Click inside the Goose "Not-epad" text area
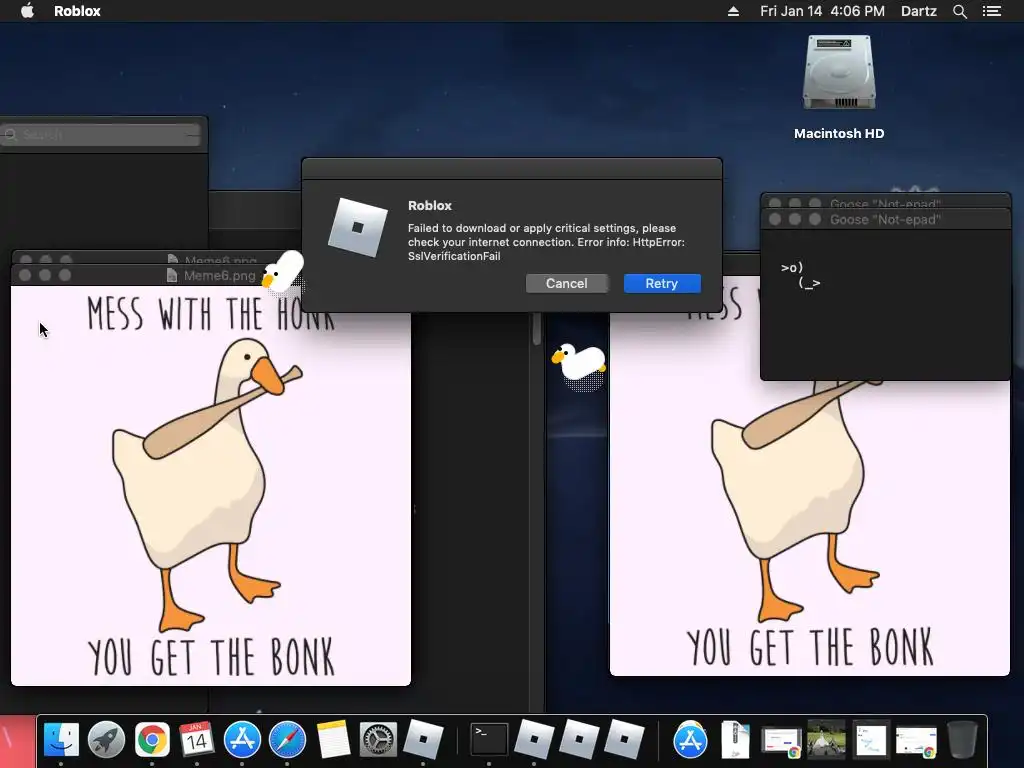 pyautogui.click(x=885, y=304)
